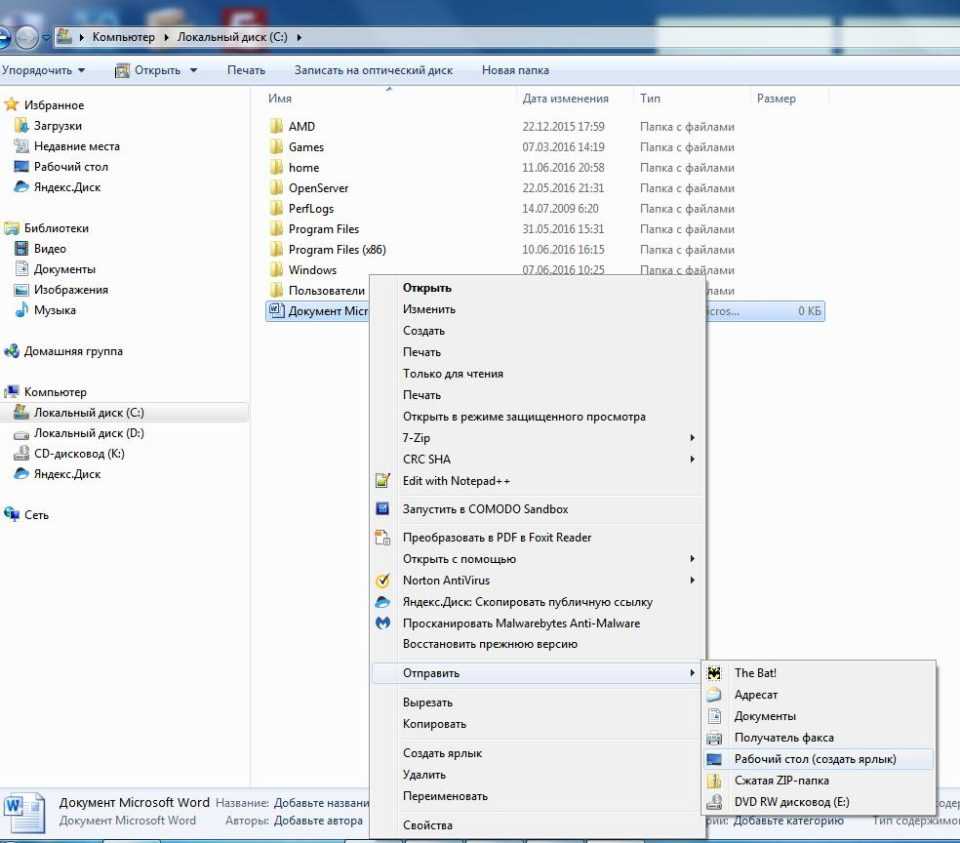Select Рабочий стол (создать ярлык) option
Image resolution: width=960 pixels, height=843 pixels.
[814, 759]
